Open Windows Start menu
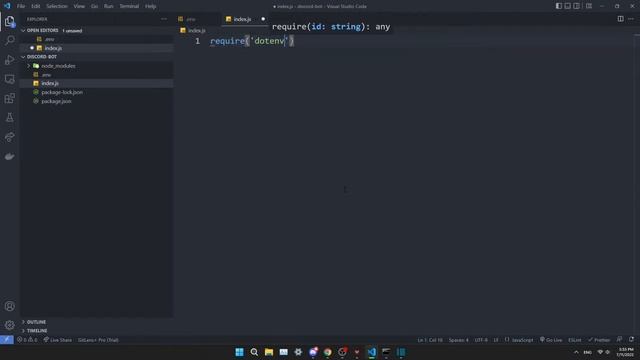Image resolution: width=640 pixels, height=360 pixels. pyautogui.click(x=240, y=352)
